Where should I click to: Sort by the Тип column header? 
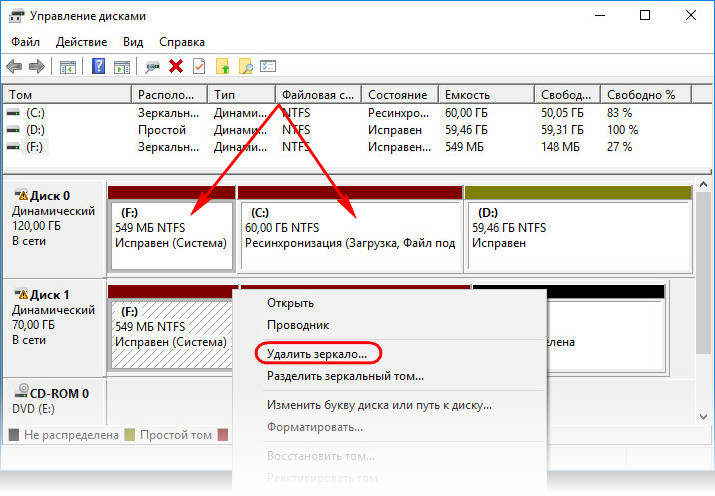(x=241, y=95)
